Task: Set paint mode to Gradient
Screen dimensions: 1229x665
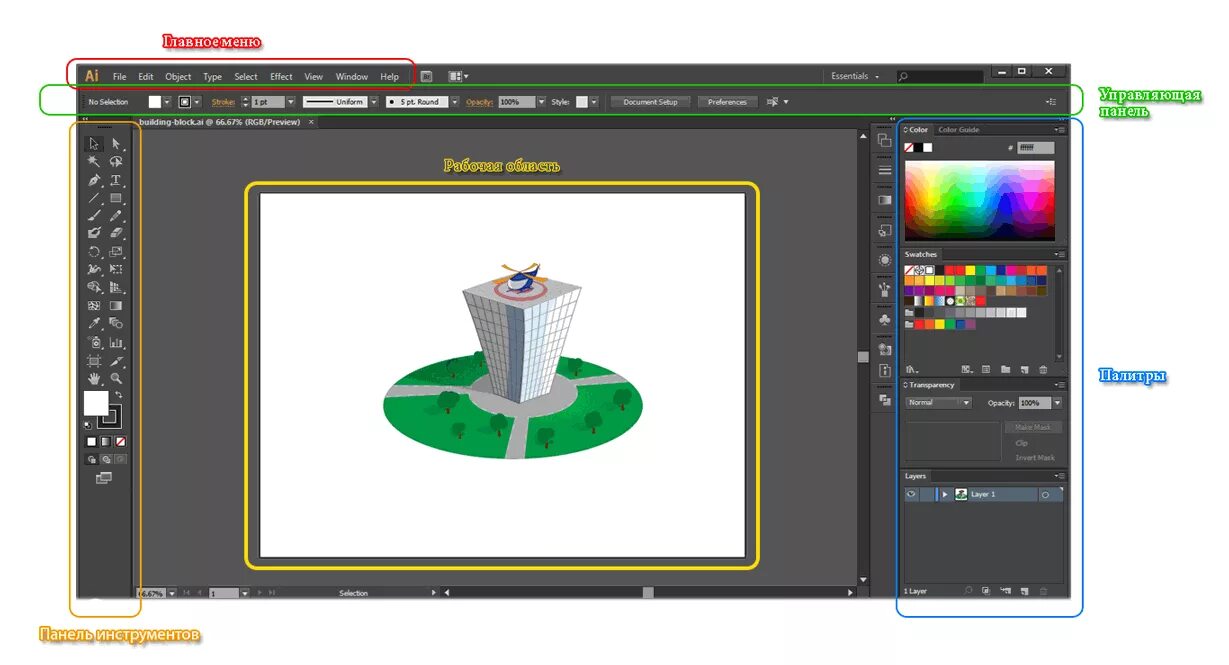Action: coord(105,440)
